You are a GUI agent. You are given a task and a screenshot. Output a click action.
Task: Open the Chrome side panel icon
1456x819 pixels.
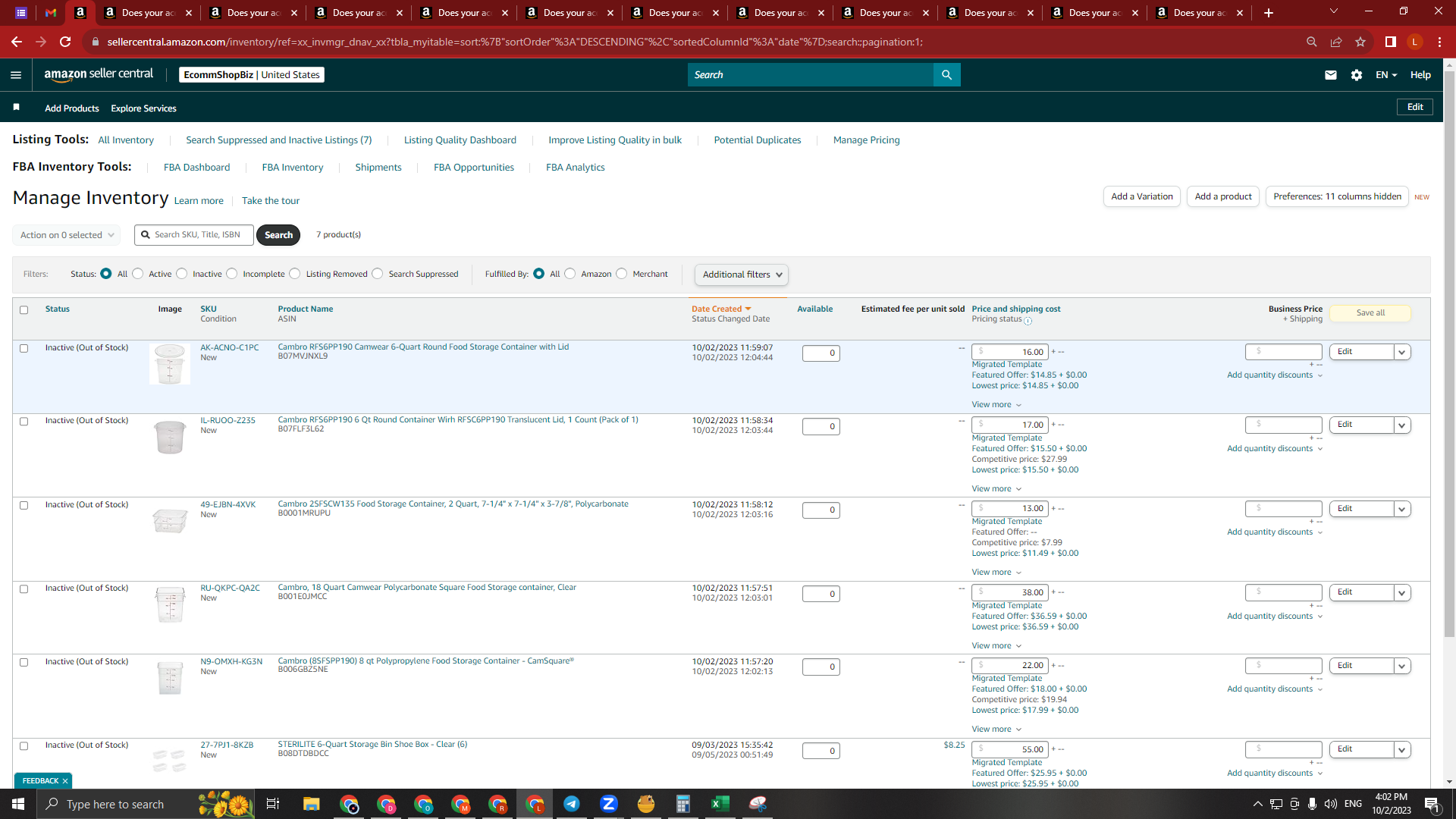1391,42
